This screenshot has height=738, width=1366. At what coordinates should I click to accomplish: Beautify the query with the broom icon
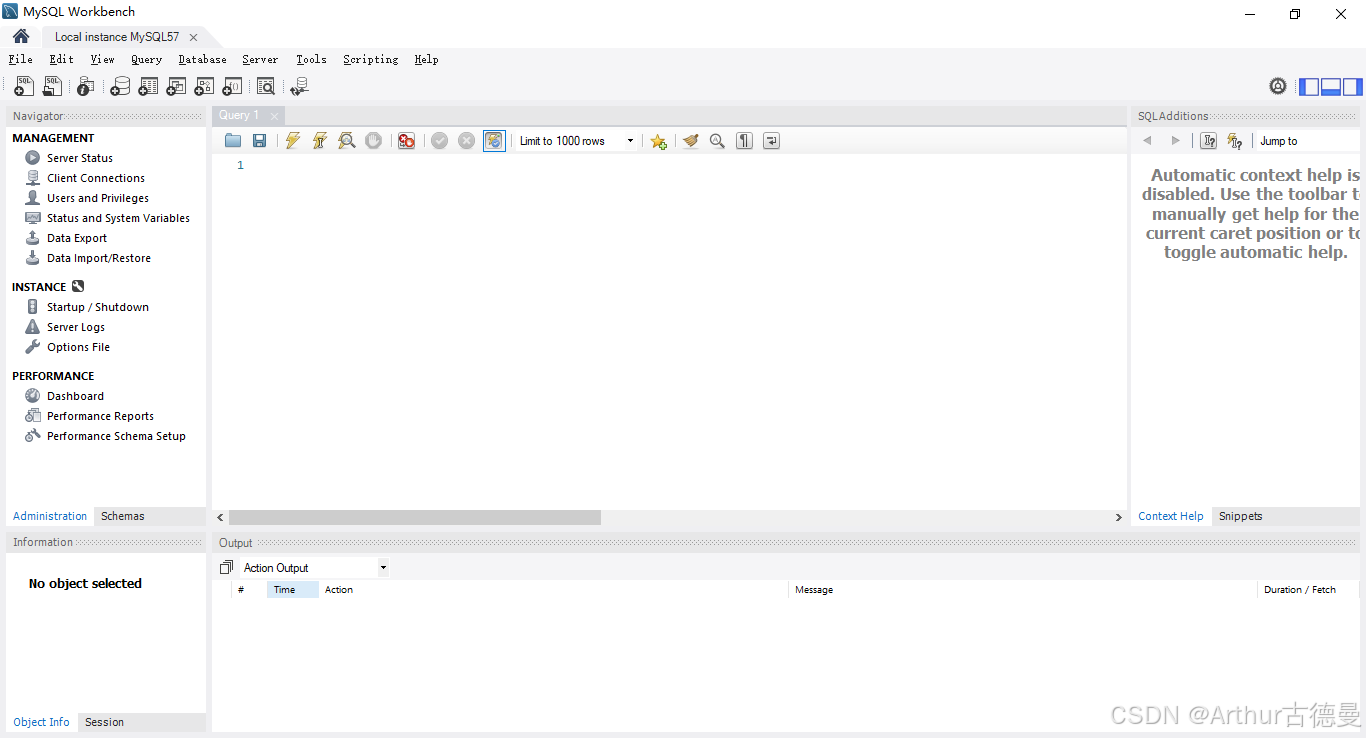coord(690,141)
